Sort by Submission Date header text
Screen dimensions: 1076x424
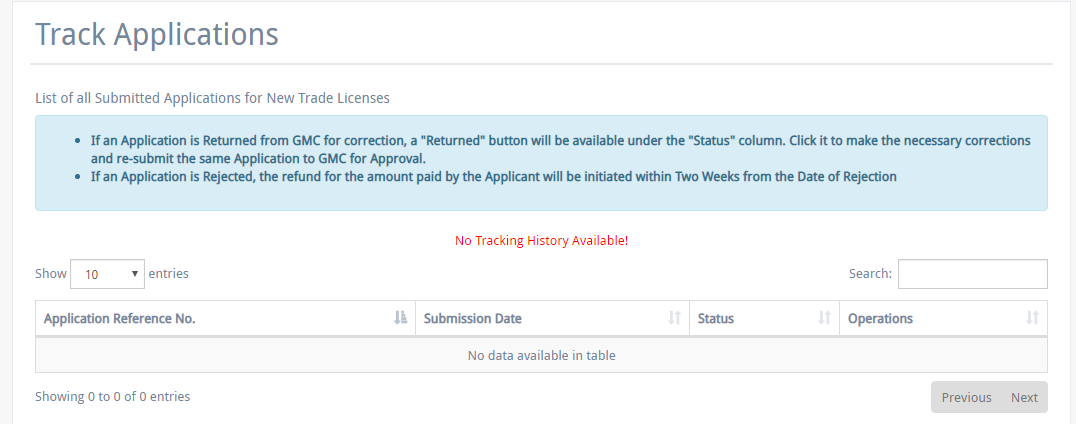pos(473,319)
